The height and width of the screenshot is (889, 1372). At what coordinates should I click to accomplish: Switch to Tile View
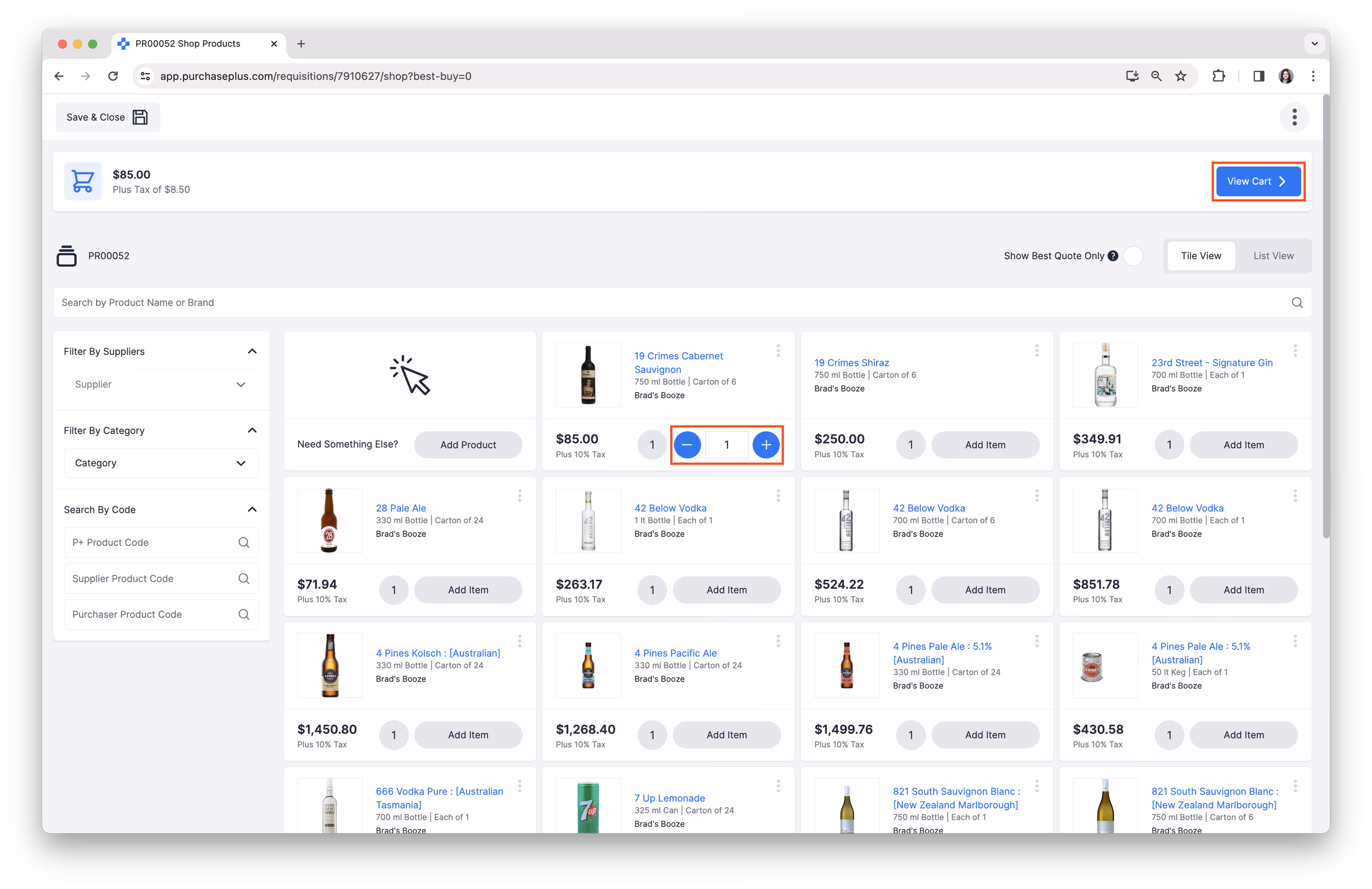tap(1201, 256)
